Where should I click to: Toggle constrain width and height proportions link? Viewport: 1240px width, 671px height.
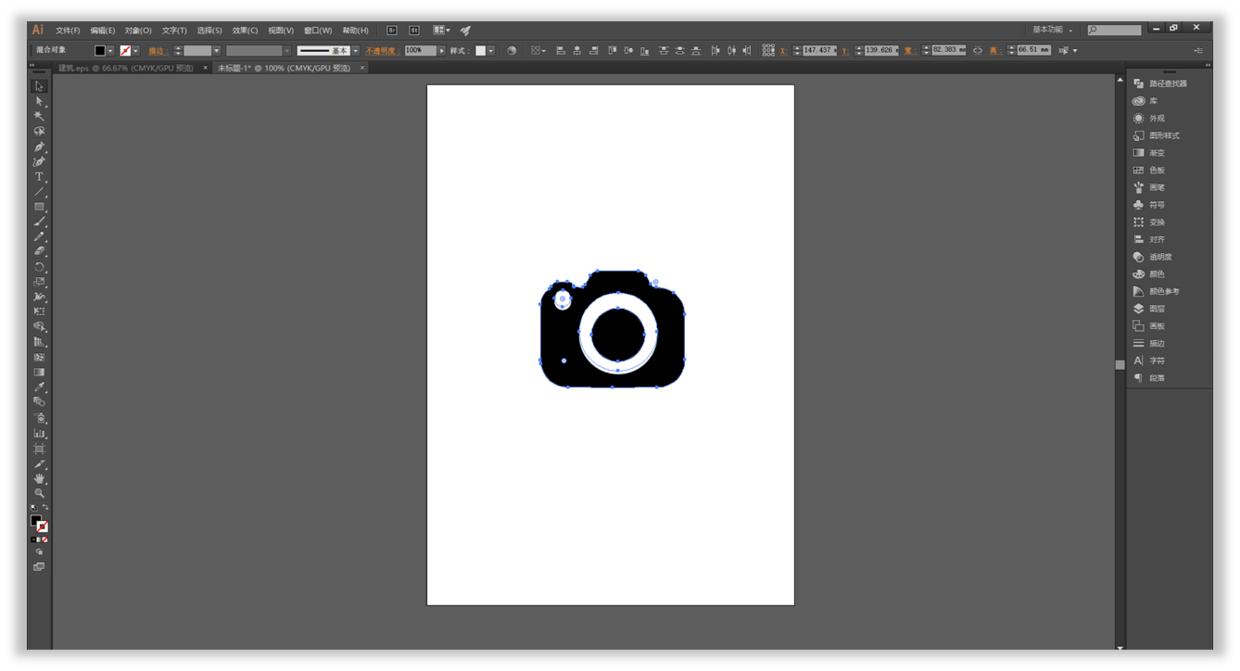tap(977, 50)
